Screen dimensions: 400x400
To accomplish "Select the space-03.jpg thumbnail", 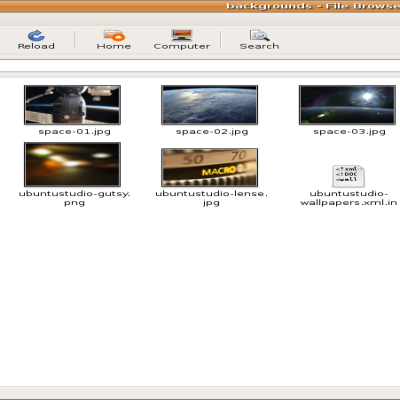I will pos(347,105).
